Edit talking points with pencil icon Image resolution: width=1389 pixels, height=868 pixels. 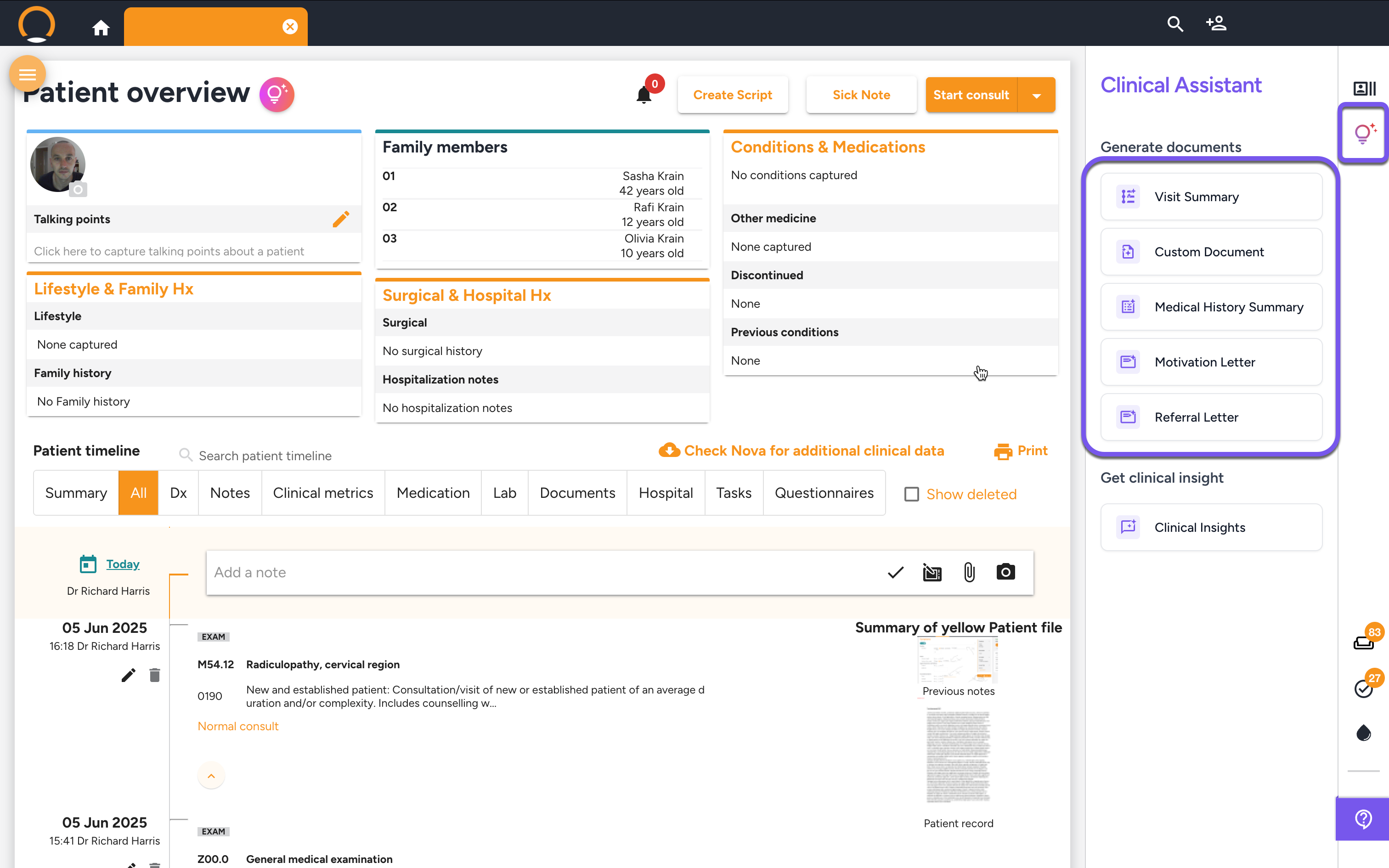(x=341, y=220)
